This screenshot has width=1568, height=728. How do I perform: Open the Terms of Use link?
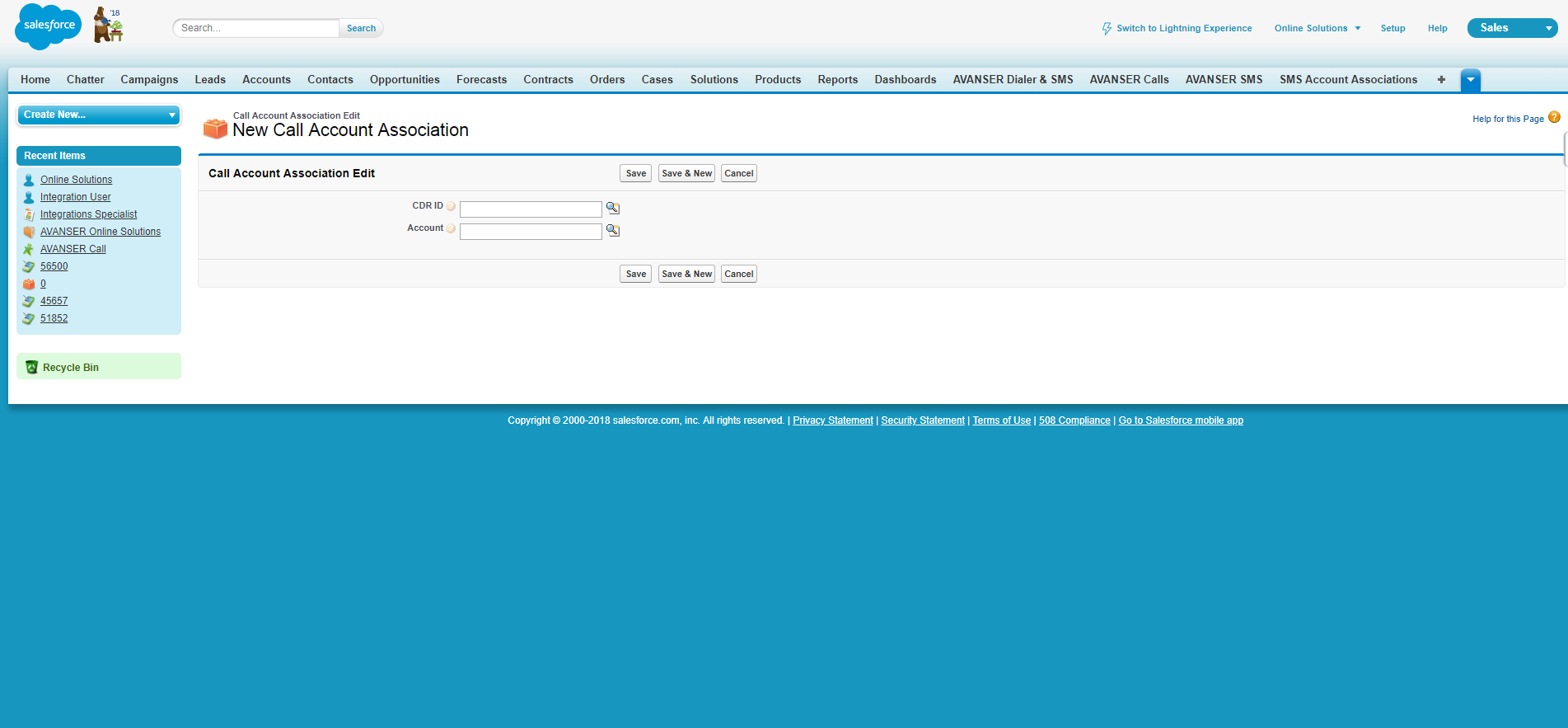1002,420
